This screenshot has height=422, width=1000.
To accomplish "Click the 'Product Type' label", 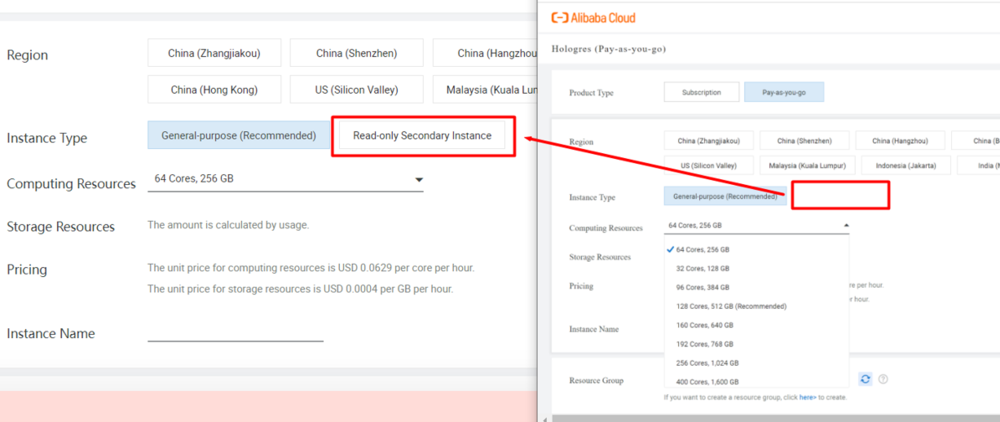I will tap(591, 93).
